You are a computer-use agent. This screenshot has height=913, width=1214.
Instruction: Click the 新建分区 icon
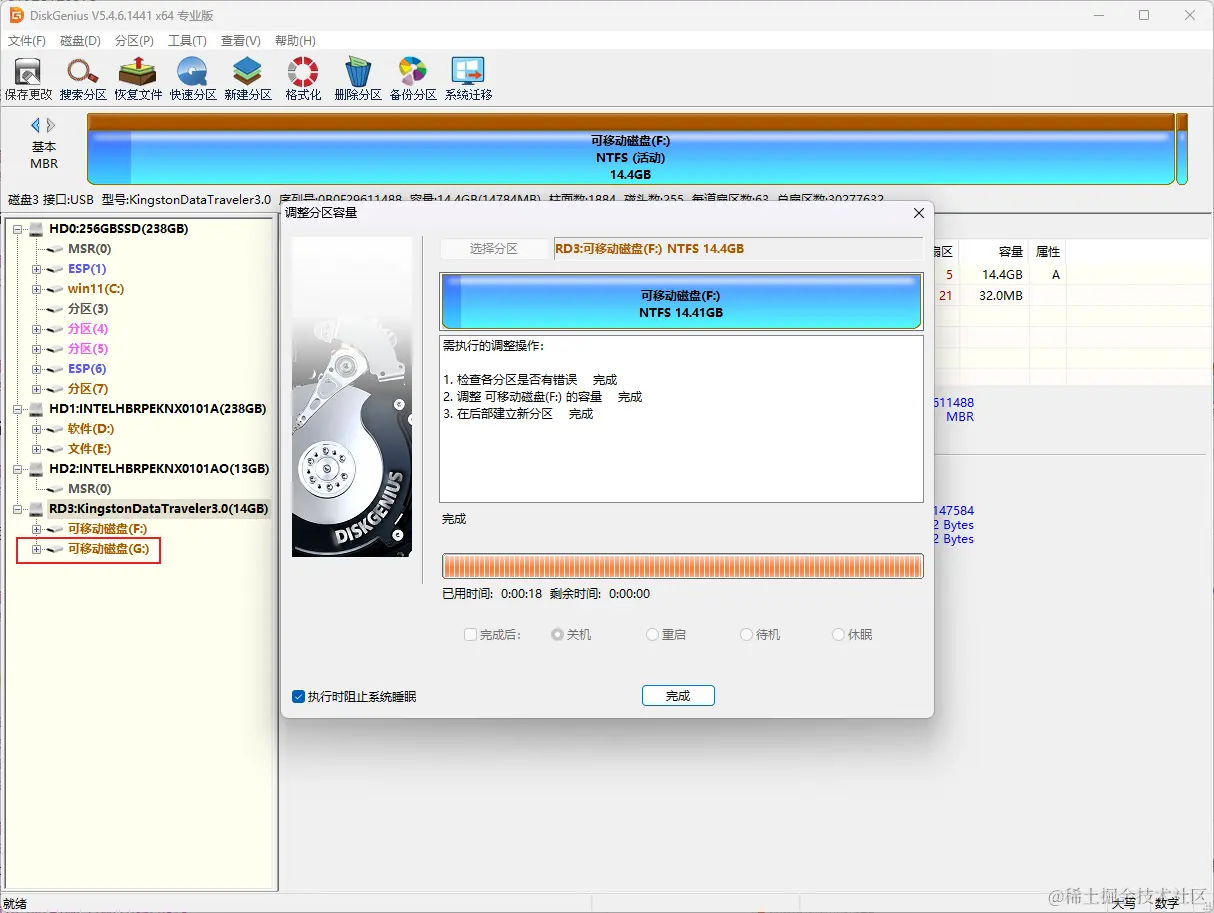click(248, 79)
